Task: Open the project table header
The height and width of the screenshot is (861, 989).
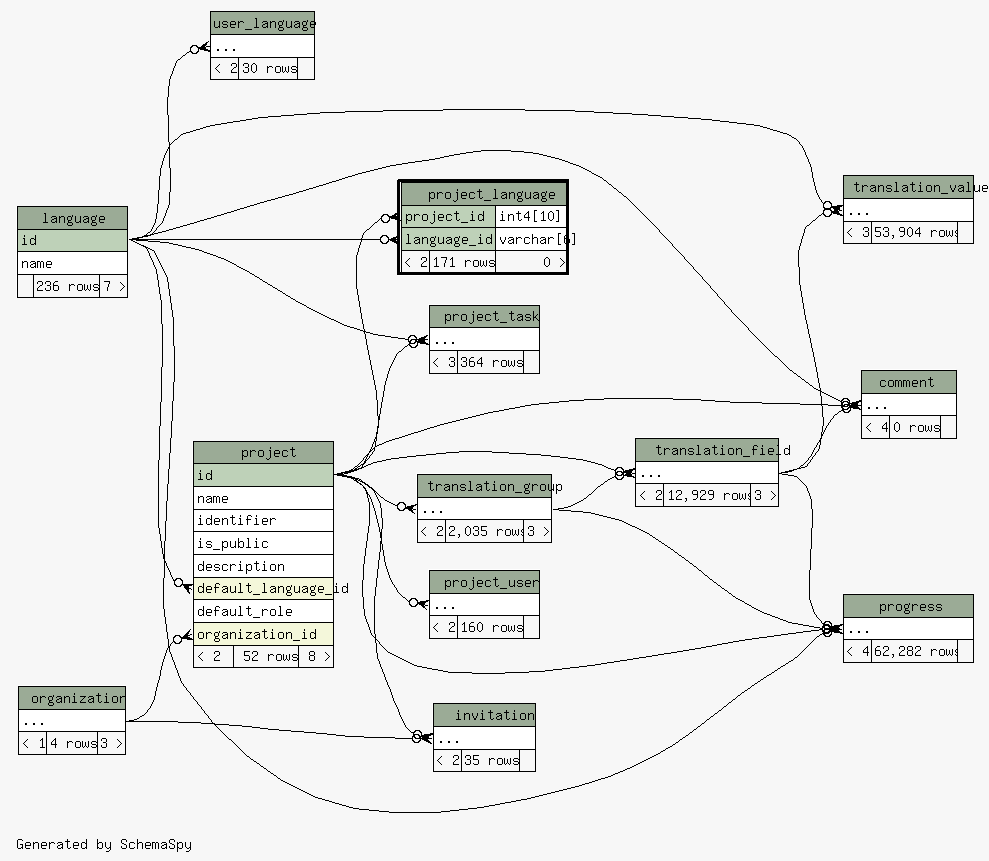Action: pyautogui.click(x=263, y=452)
